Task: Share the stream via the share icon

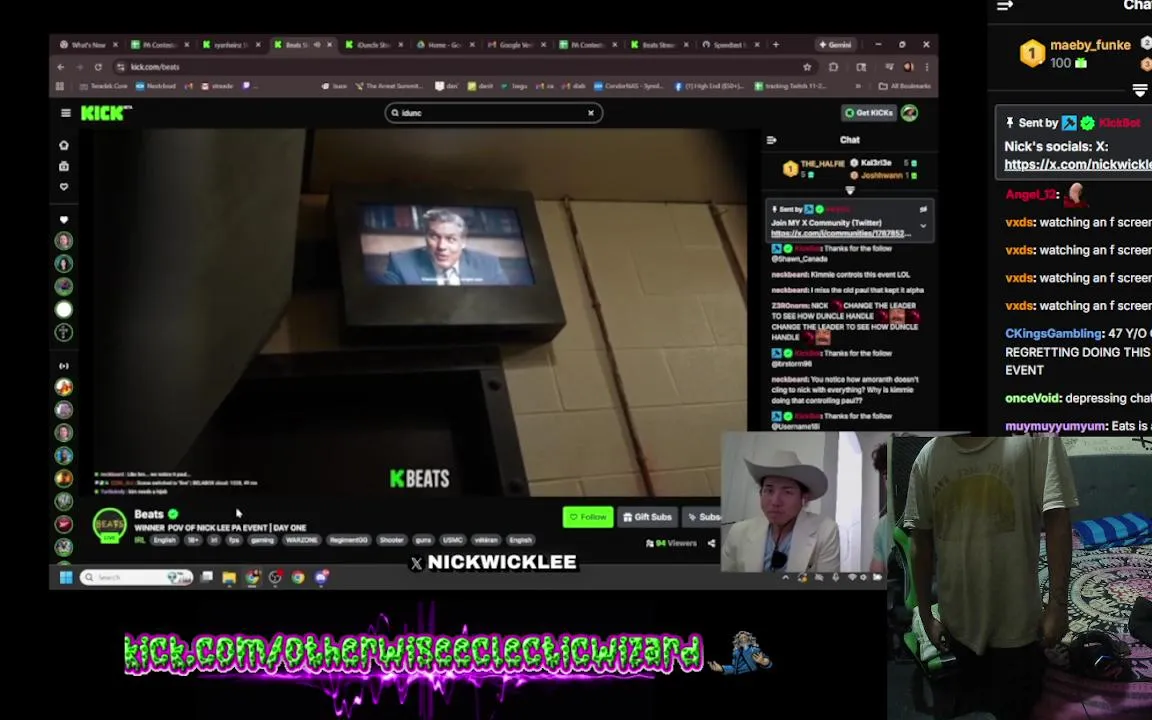Action: (711, 543)
